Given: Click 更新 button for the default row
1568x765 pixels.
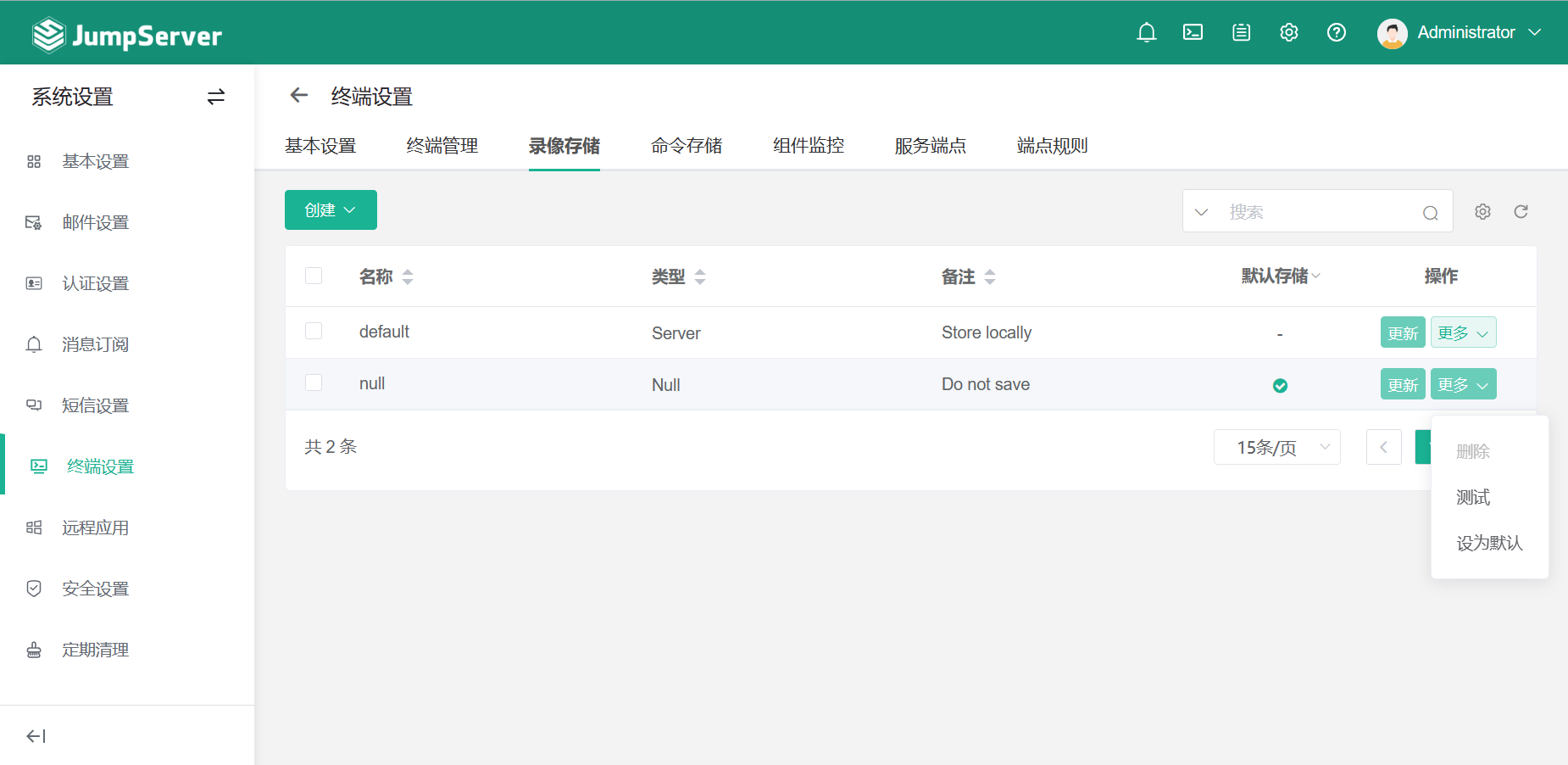Looking at the screenshot, I should 1402,332.
